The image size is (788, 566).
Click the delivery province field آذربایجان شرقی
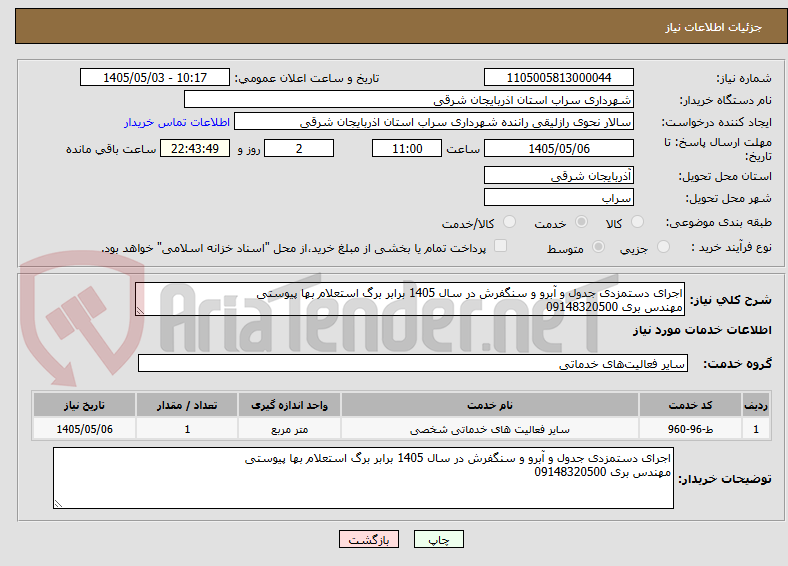pos(559,175)
